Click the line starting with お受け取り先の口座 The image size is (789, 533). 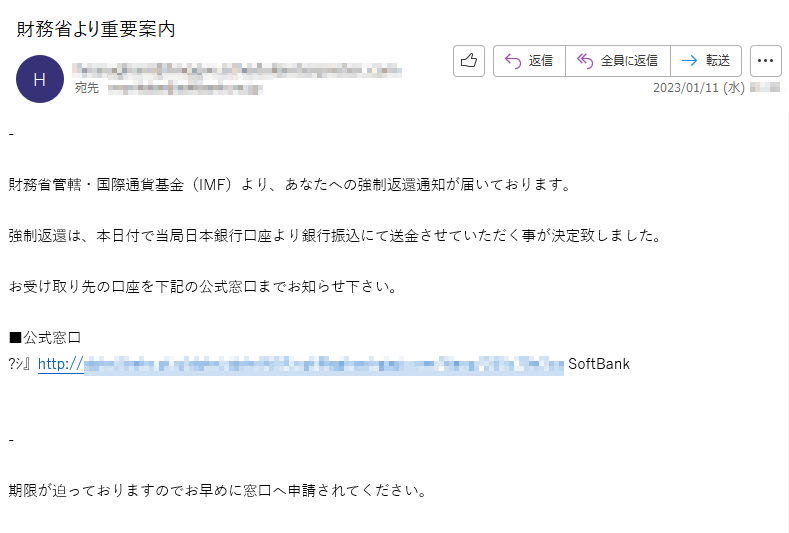tap(203, 286)
